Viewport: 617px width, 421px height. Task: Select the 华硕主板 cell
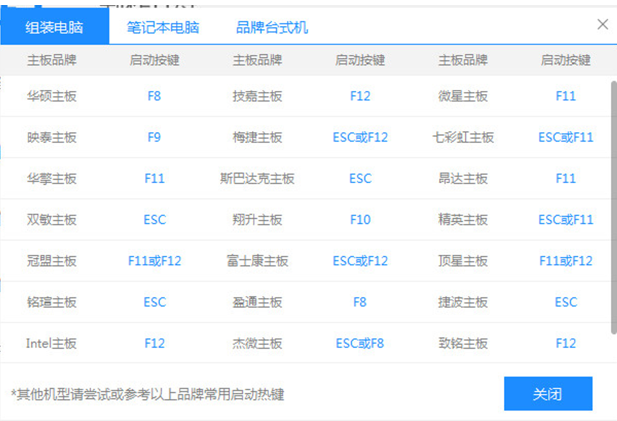tap(52, 96)
